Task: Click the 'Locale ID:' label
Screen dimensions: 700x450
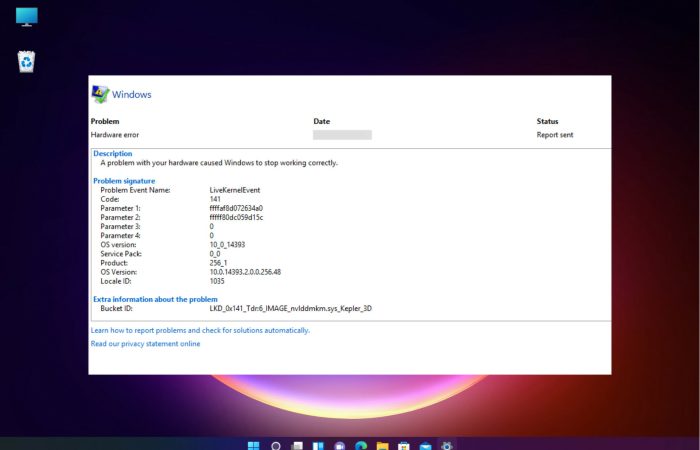Action: [x=116, y=281]
